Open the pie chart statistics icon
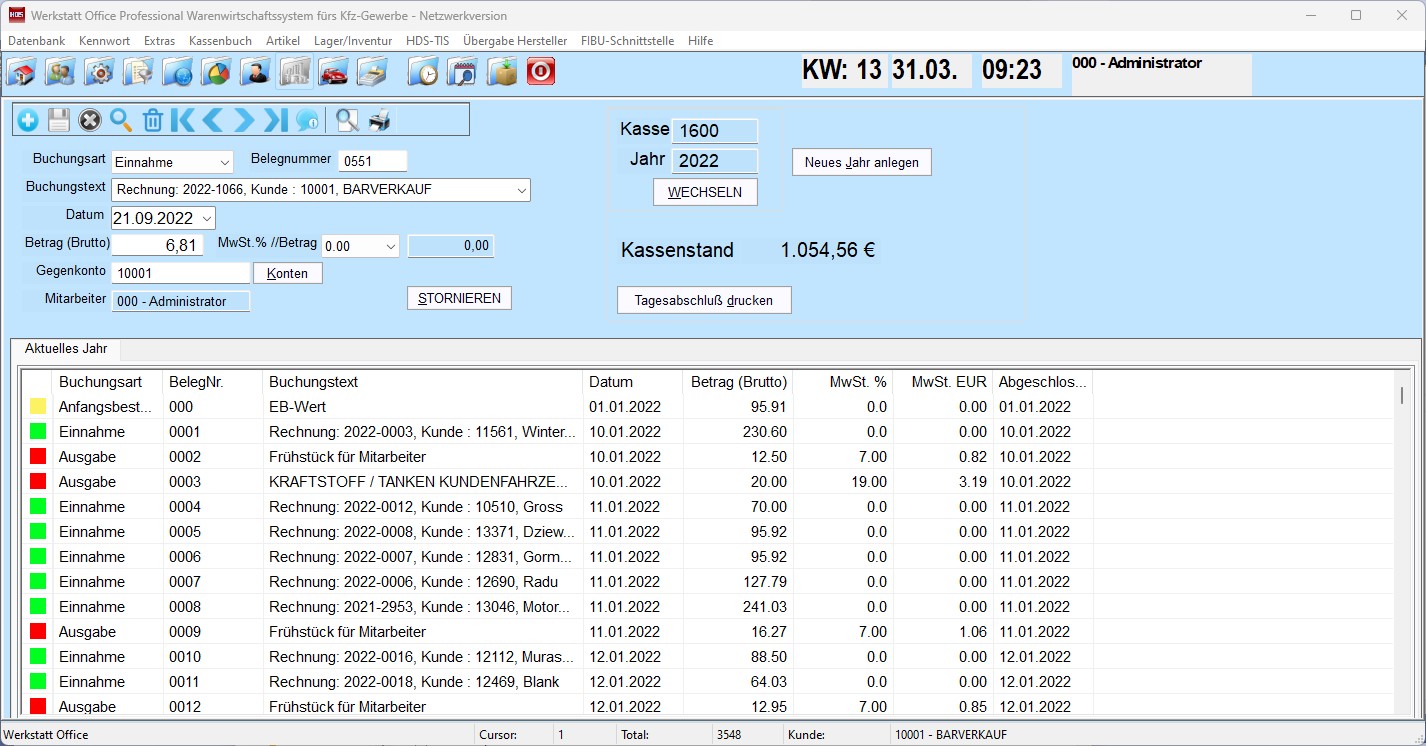The height and width of the screenshot is (746, 1426). [216, 72]
